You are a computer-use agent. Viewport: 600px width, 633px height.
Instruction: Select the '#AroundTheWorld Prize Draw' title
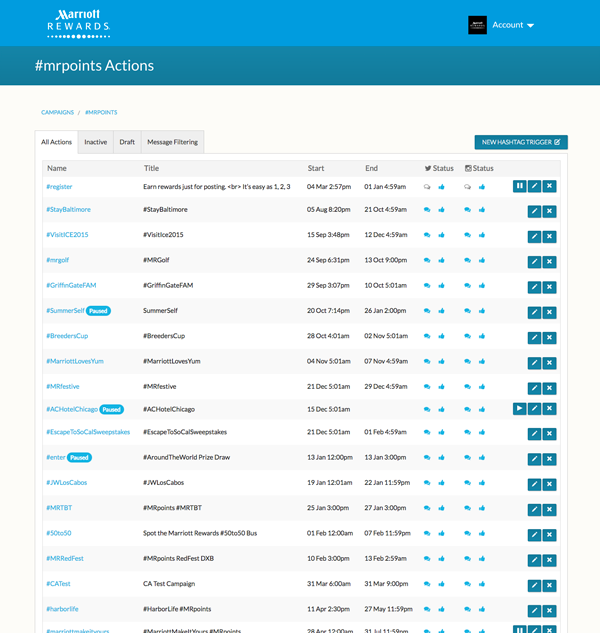pos(187,457)
